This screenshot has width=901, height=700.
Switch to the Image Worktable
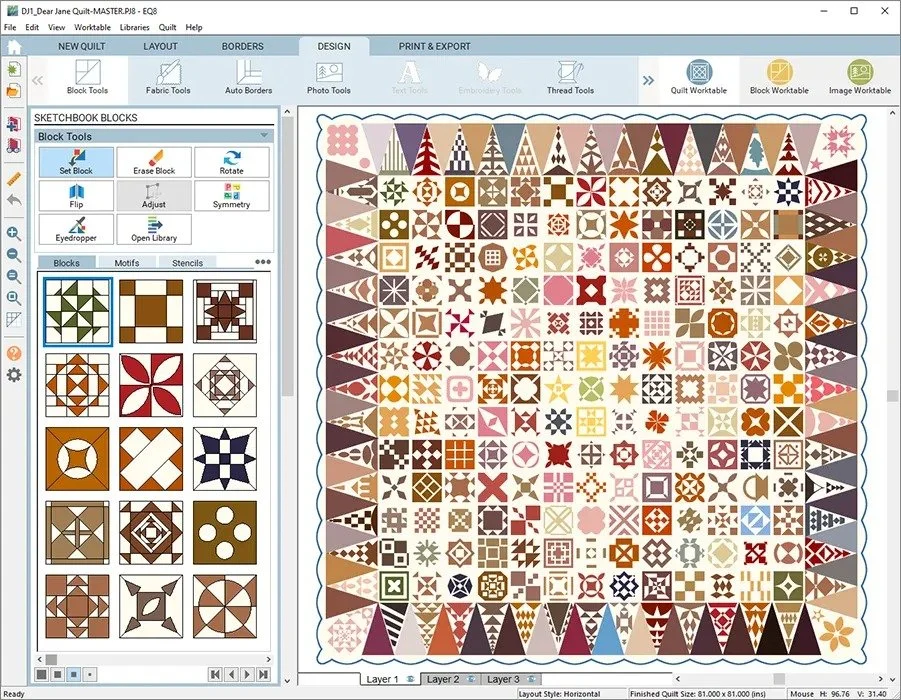pos(860,78)
